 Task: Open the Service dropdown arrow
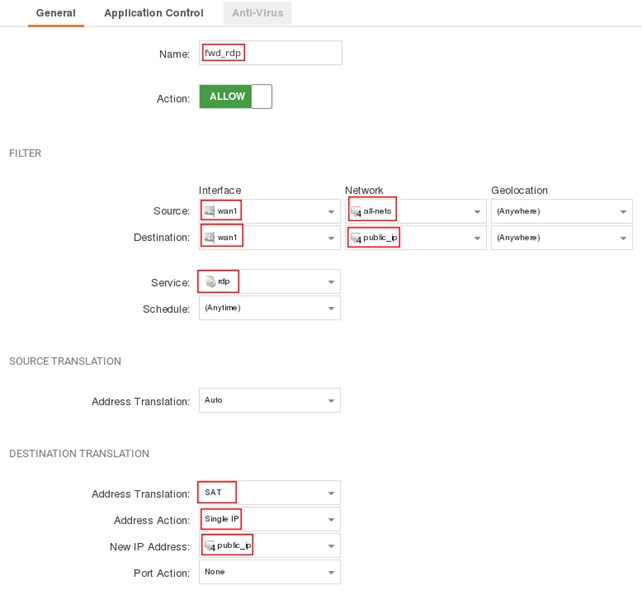click(331, 282)
